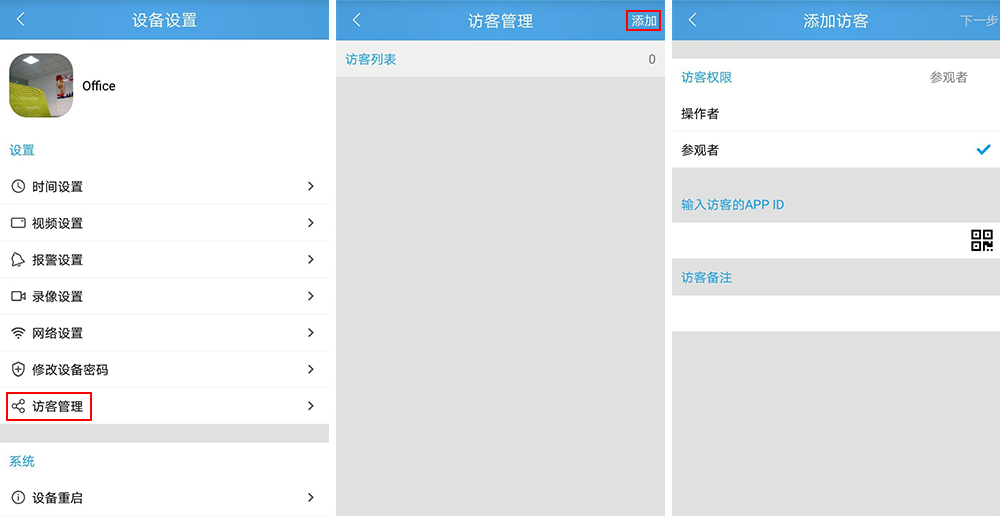Click the 访客备注 input field
Screen dimensions: 1000x516
pos(835,313)
